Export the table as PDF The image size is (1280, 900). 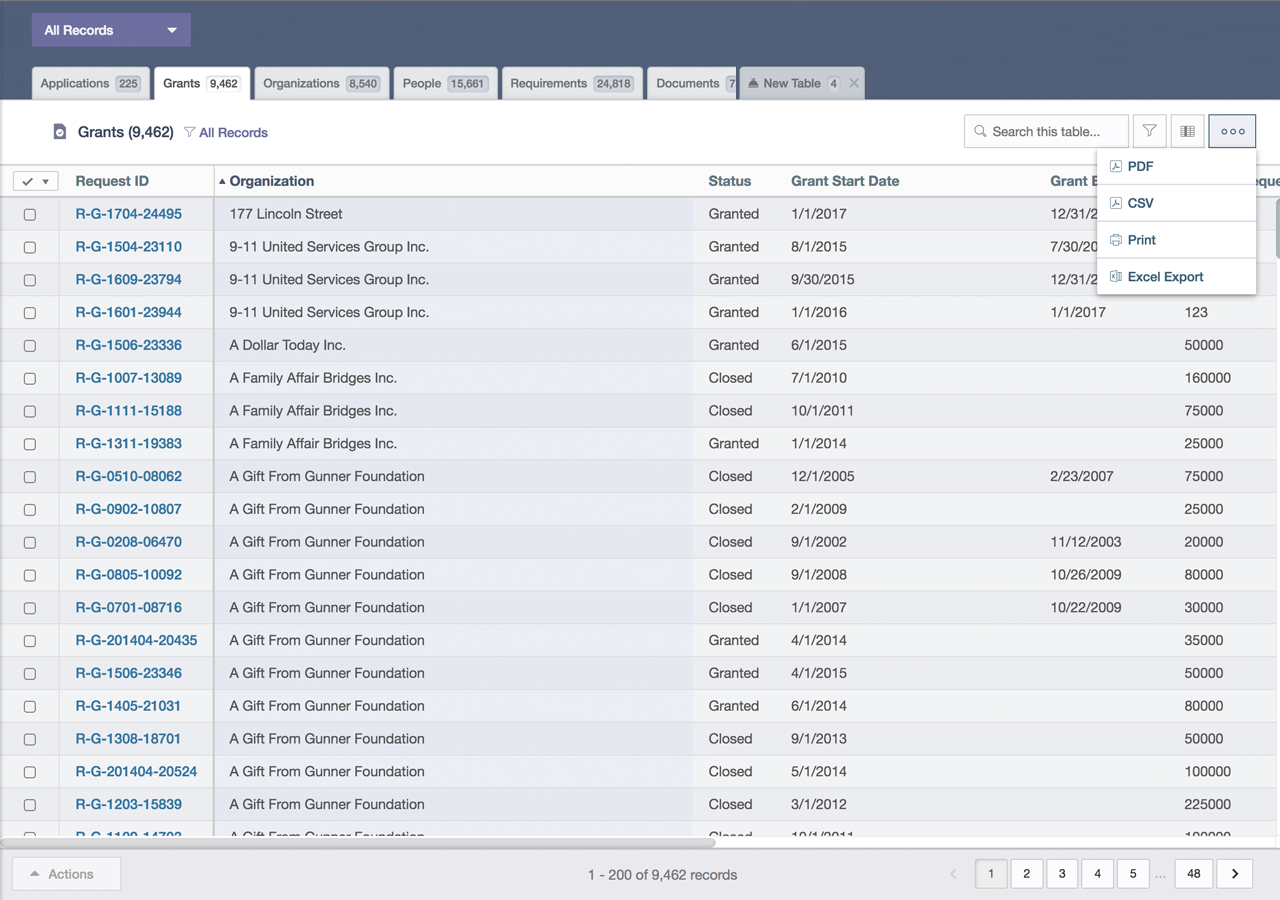pos(1140,167)
